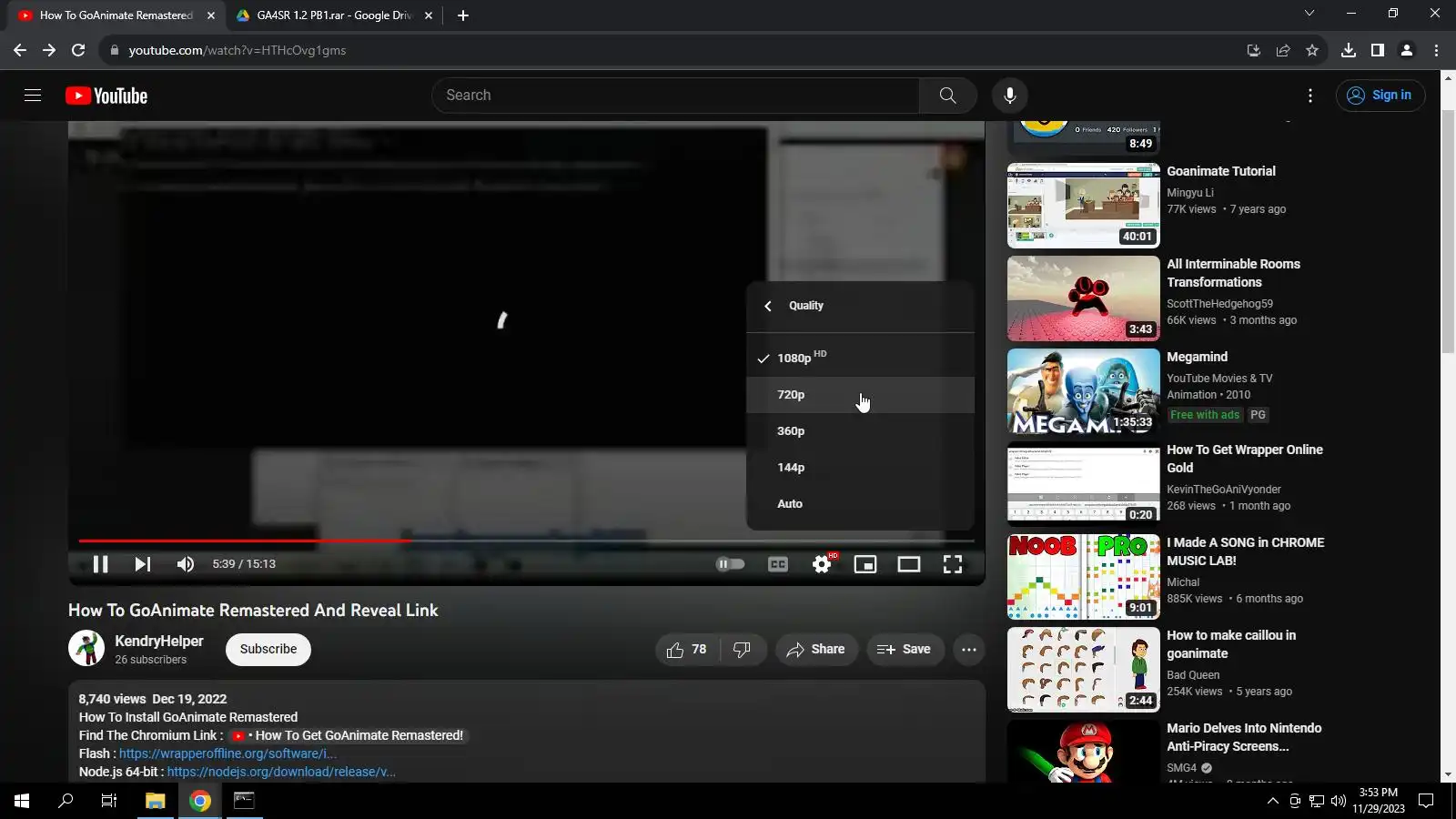
Task: Open YouTube settings three-dot menu
Action: point(1310,96)
